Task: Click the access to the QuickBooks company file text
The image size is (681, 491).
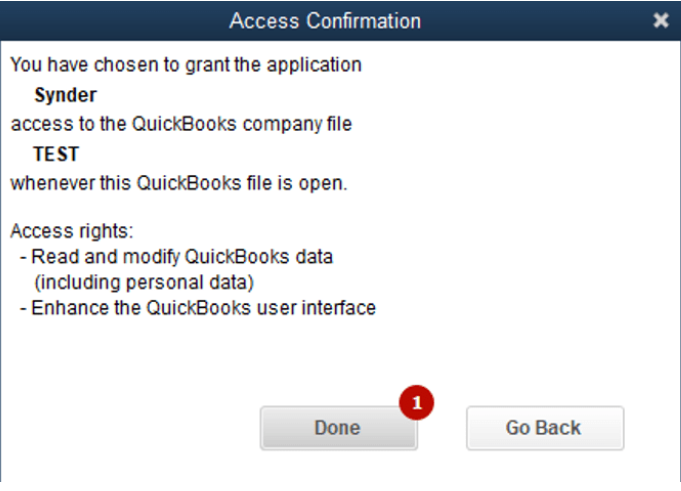Action: (x=181, y=124)
